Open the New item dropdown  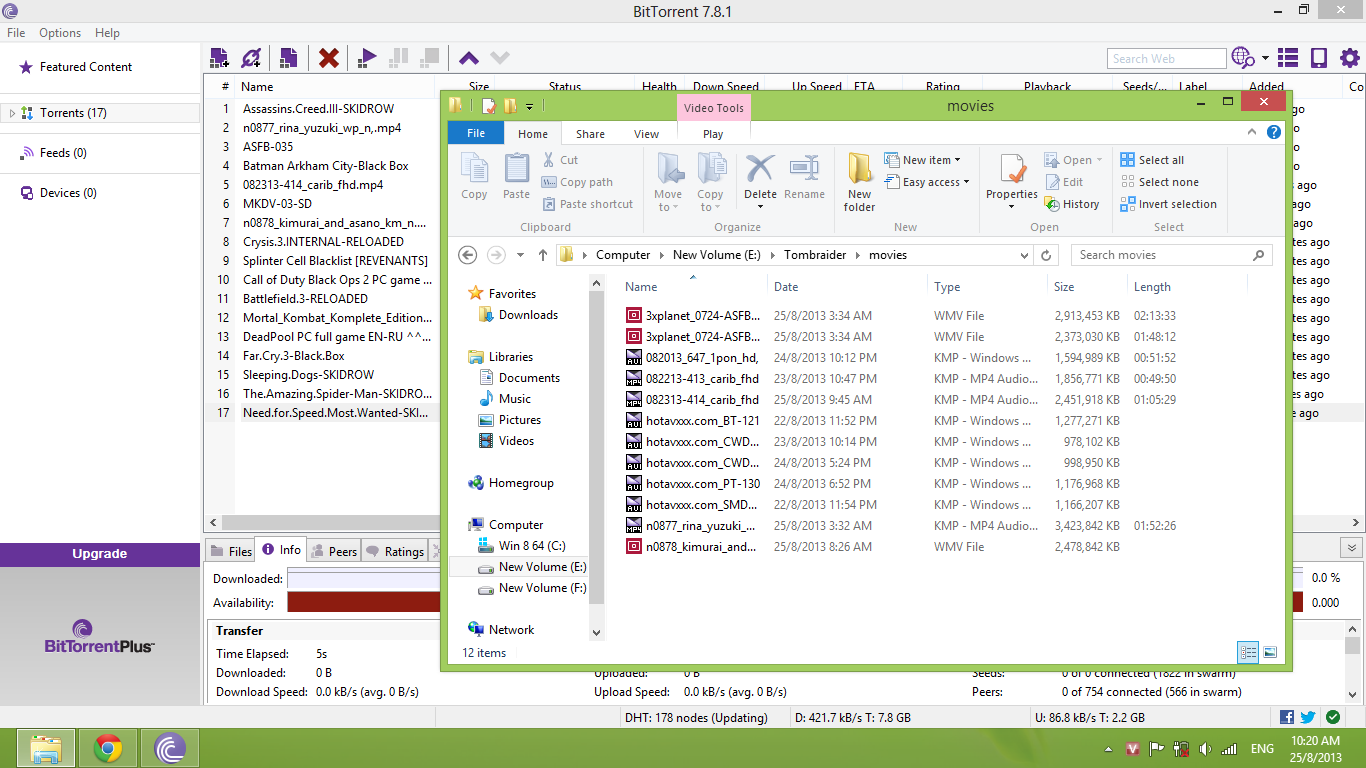pos(922,160)
